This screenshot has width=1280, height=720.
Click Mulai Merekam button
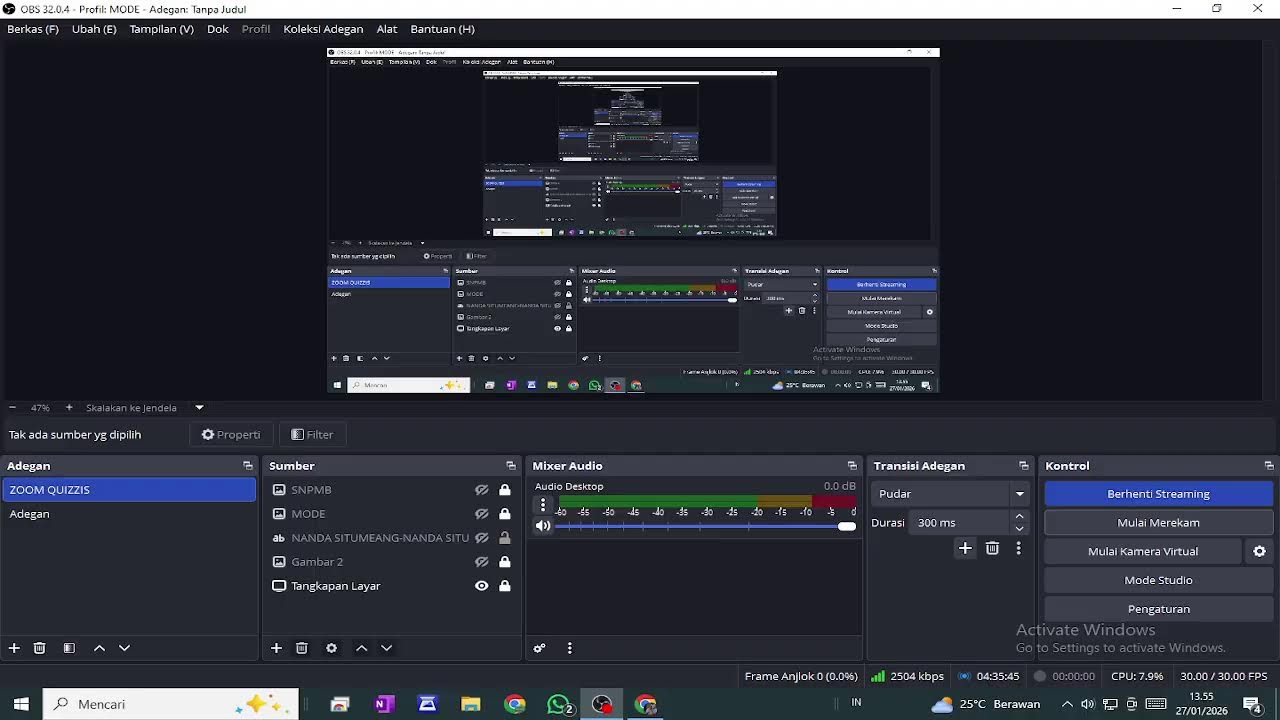(x=1158, y=522)
